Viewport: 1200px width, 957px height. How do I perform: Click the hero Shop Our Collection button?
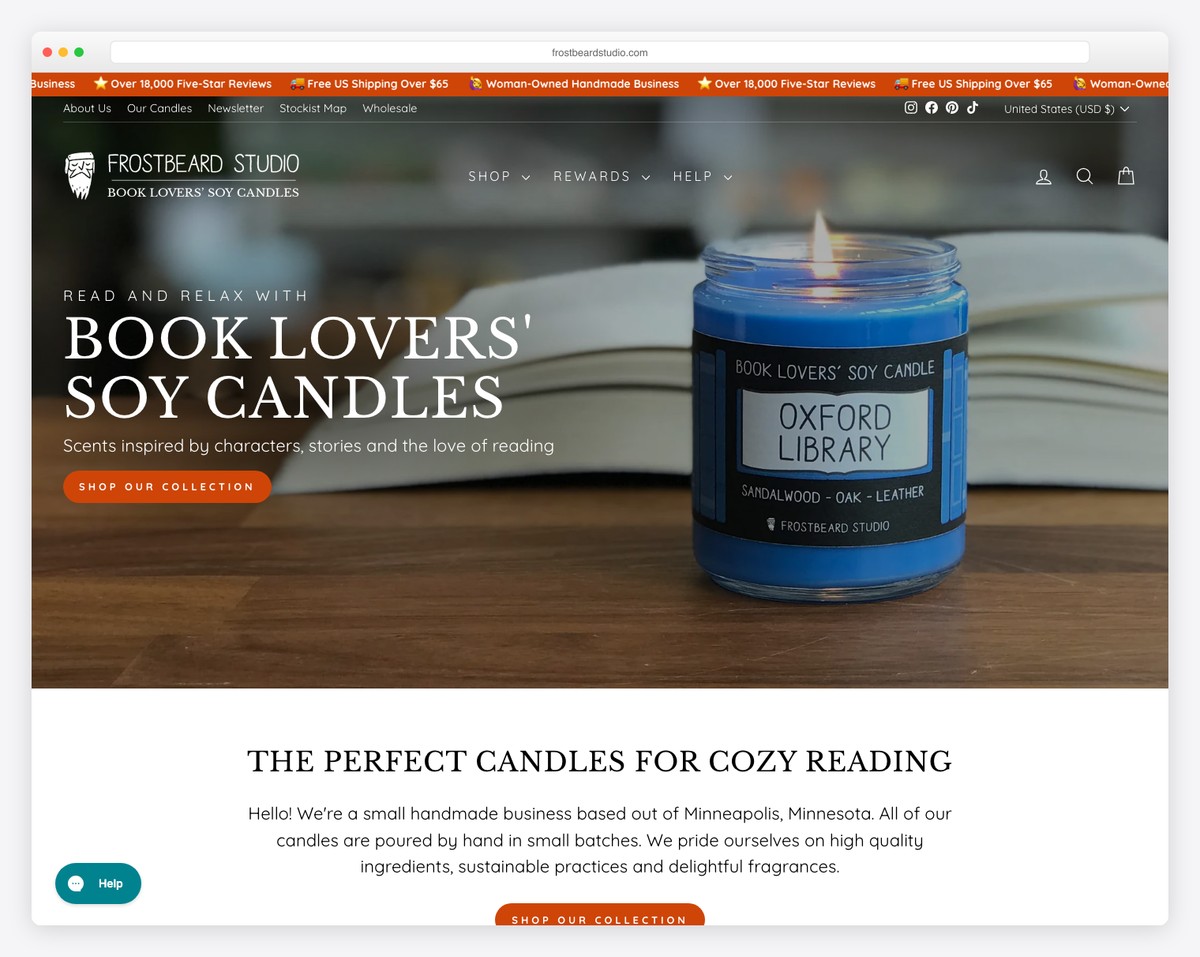(x=167, y=487)
